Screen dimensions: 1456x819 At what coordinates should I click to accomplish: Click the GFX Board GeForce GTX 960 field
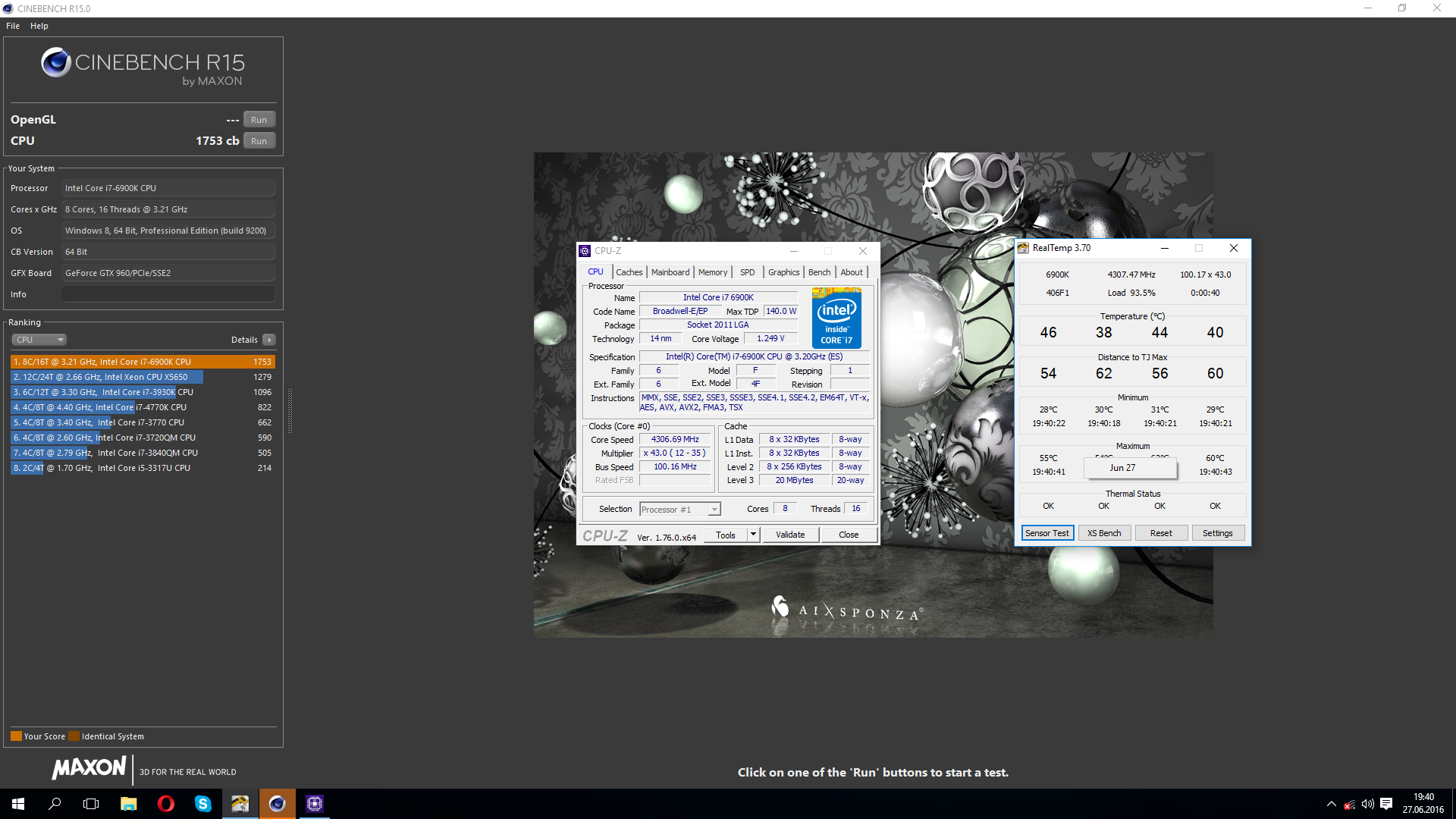(168, 273)
